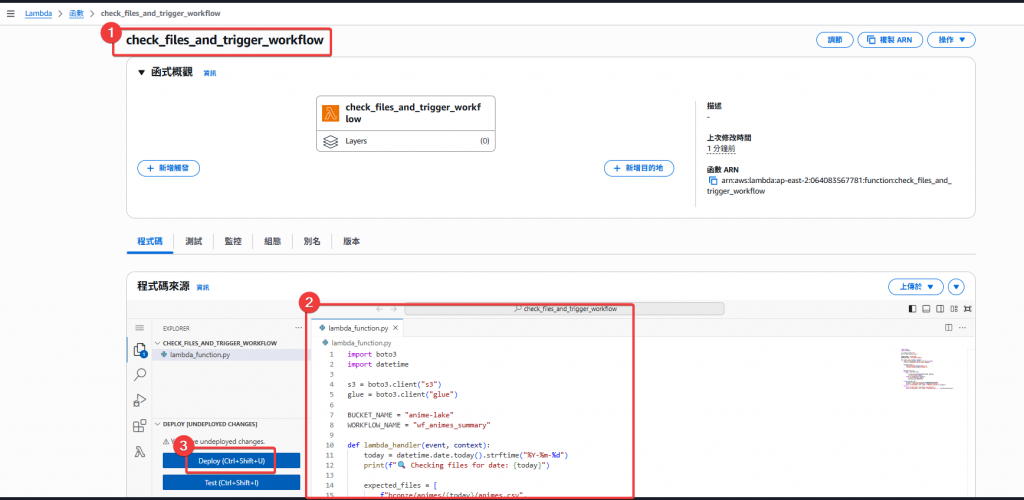Go back with the editor left arrow
Image resolution: width=1024 pixels, height=500 pixels.
tap(380, 309)
